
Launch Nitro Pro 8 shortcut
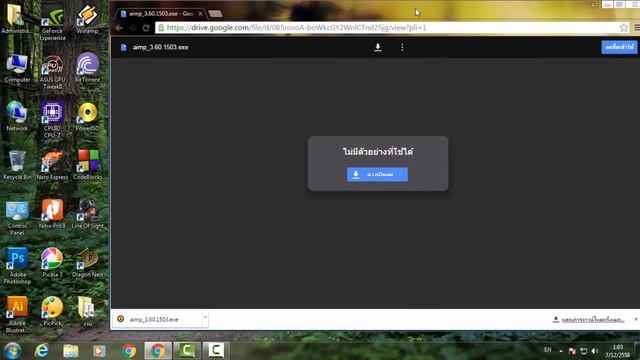52,214
